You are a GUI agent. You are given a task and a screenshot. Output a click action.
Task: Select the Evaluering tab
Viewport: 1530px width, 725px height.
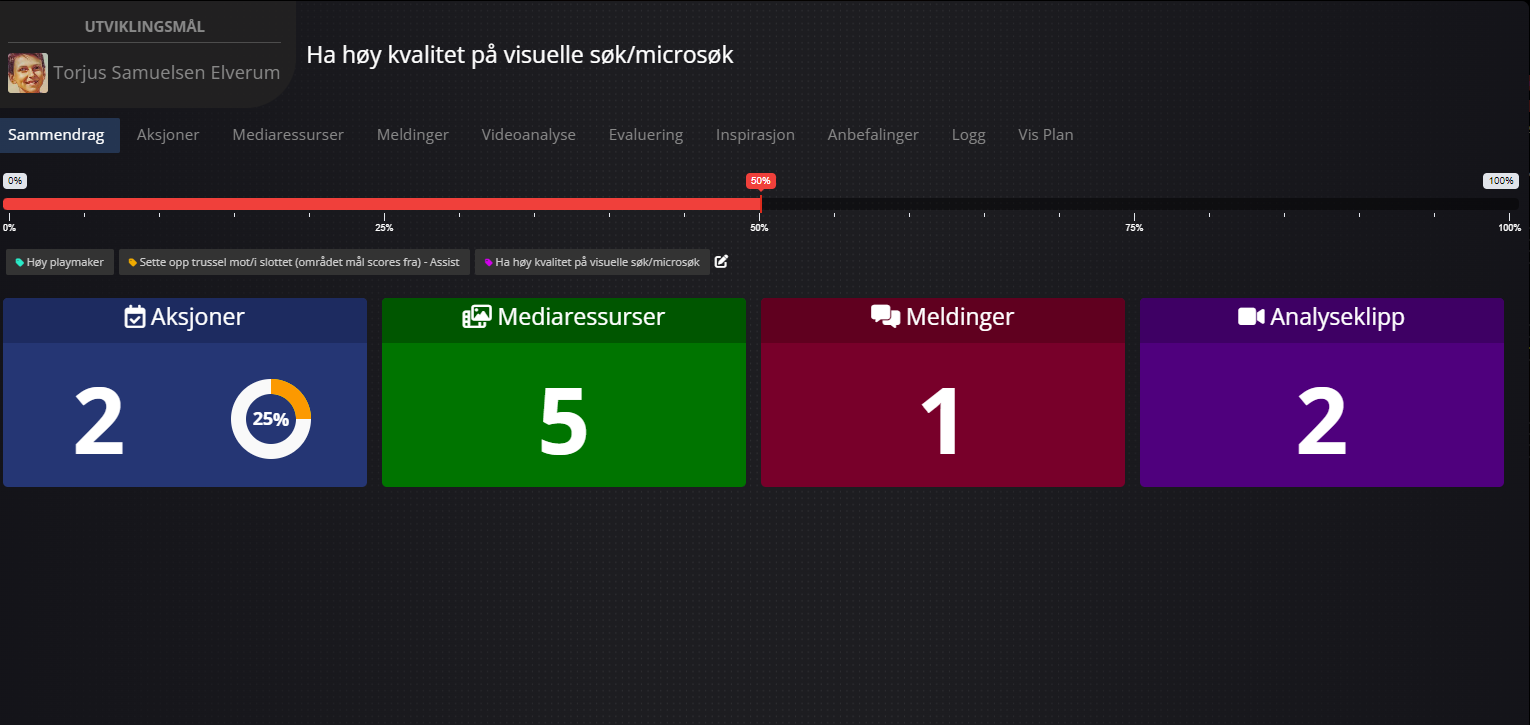coord(645,135)
